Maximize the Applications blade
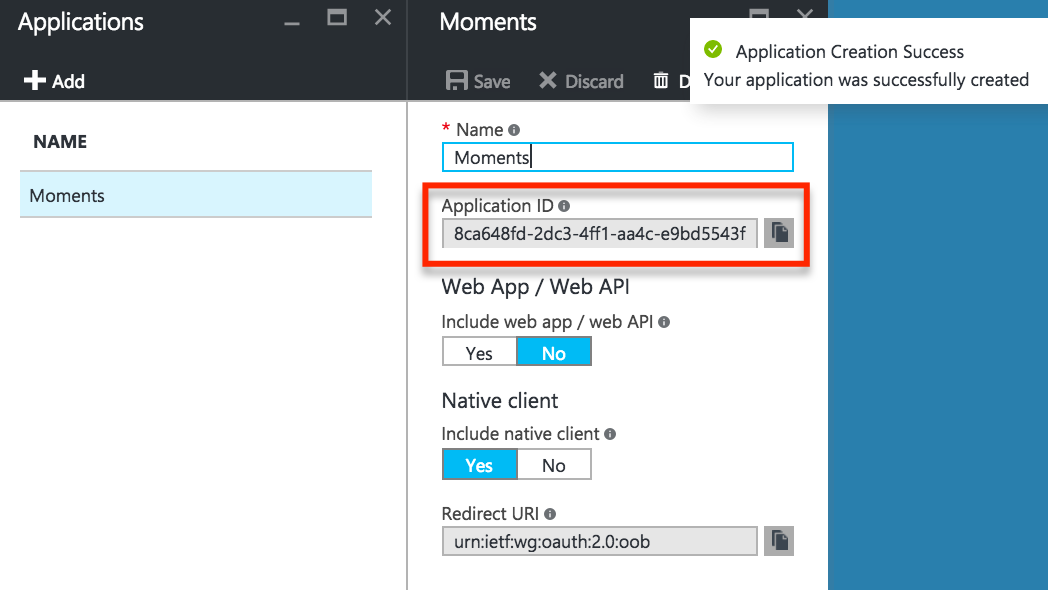 [337, 17]
